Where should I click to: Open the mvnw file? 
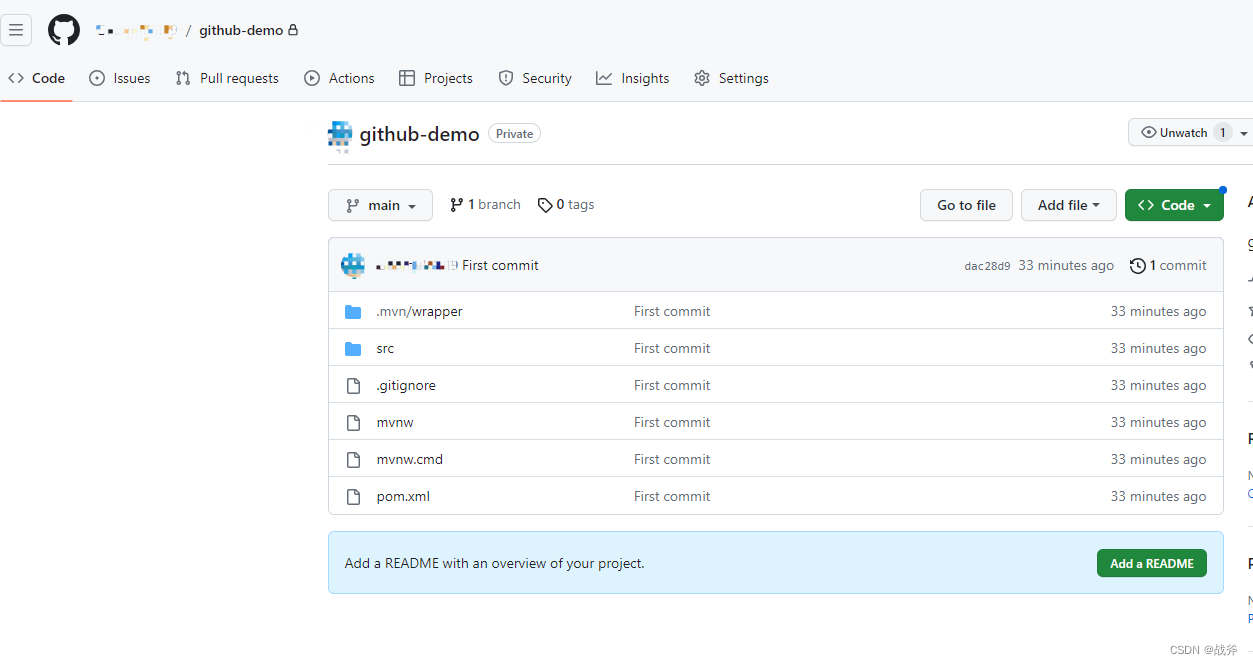(x=395, y=422)
